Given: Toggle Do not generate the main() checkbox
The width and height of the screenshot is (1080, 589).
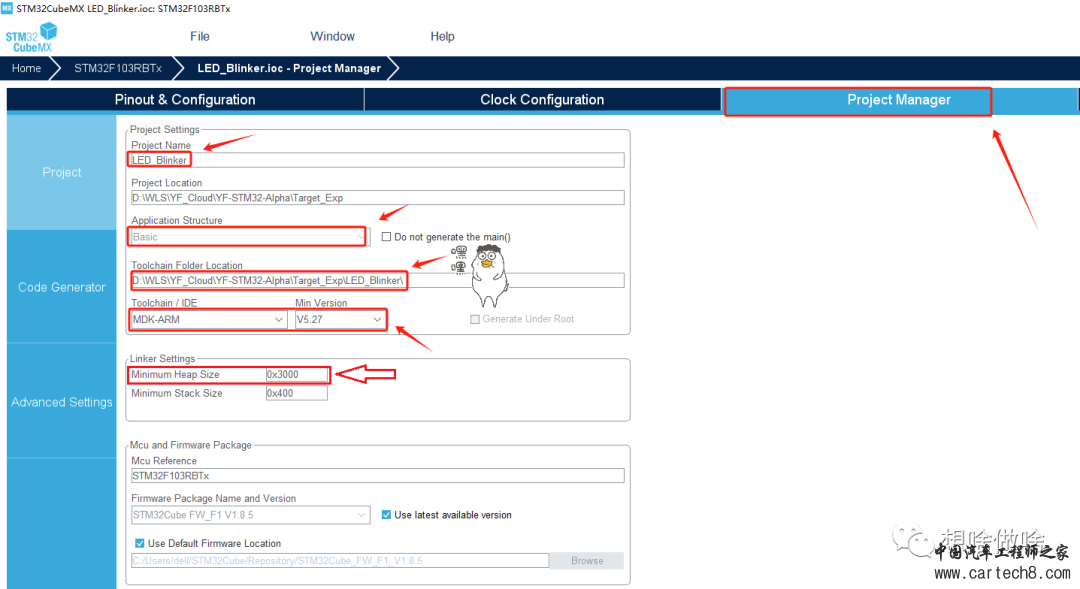Looking at the screenshot, I should [x=386, y=237].
